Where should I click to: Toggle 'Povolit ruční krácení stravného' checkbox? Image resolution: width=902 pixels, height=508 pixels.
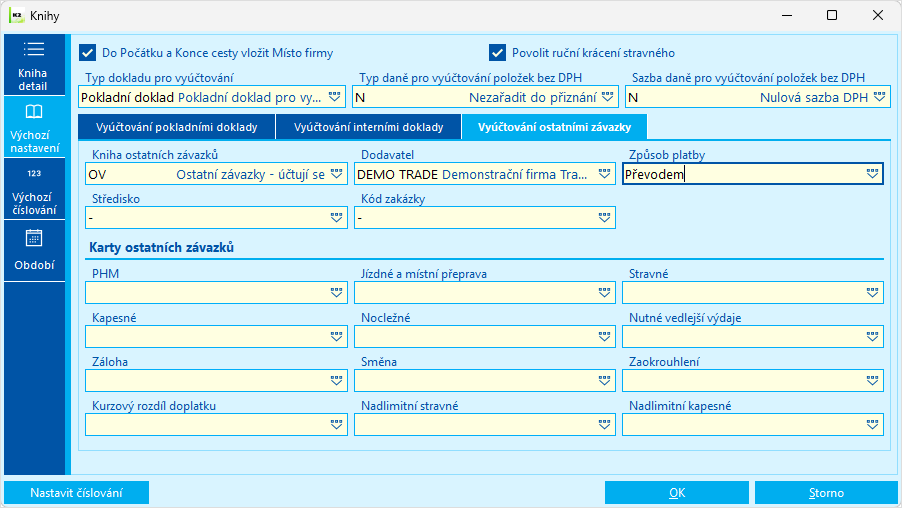tap(498, 53)
